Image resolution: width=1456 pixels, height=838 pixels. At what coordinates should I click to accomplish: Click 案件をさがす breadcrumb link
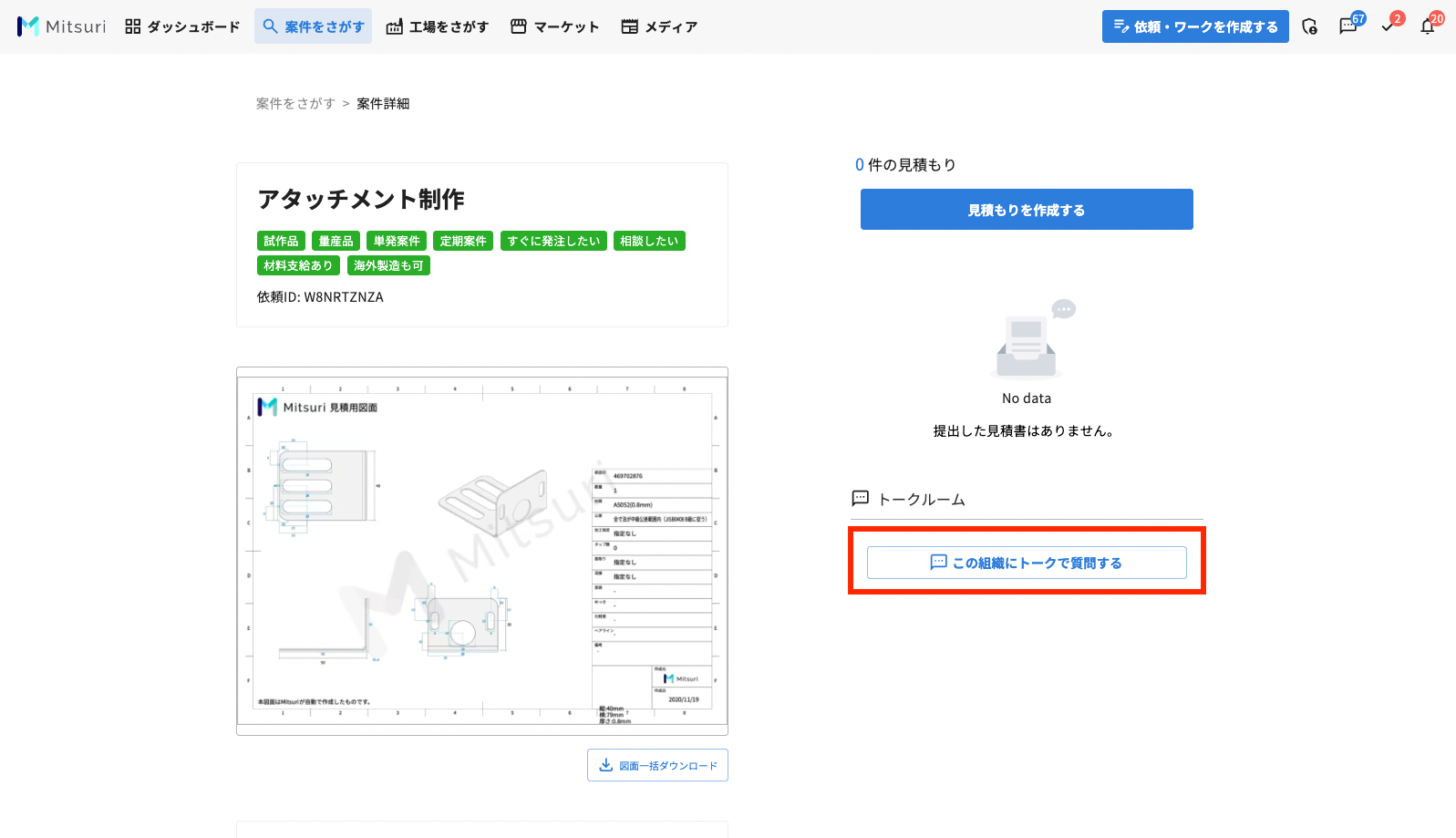(295, 104)
